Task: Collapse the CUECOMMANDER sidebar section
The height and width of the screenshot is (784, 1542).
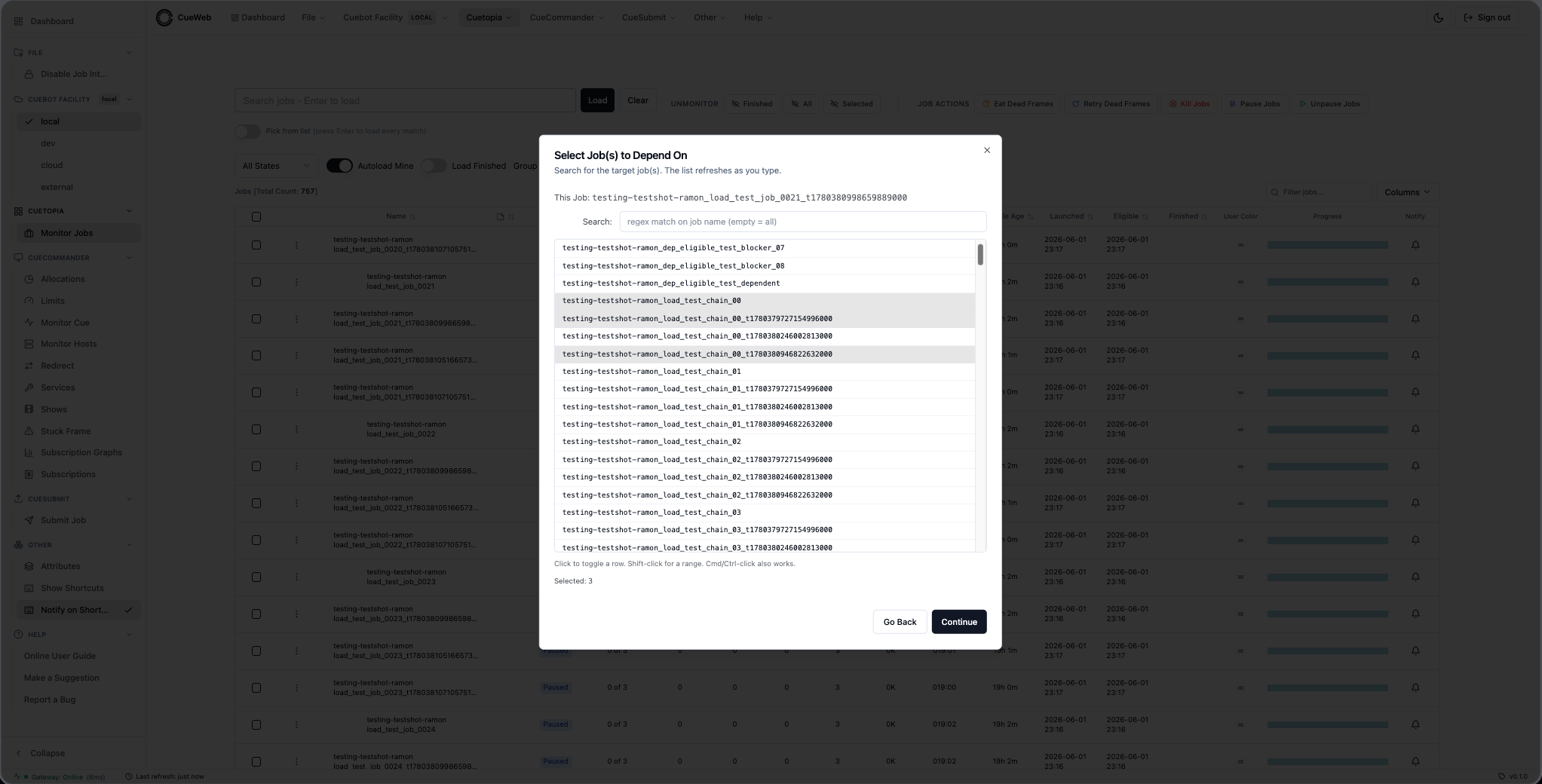Action: click(x=129, y=258)
